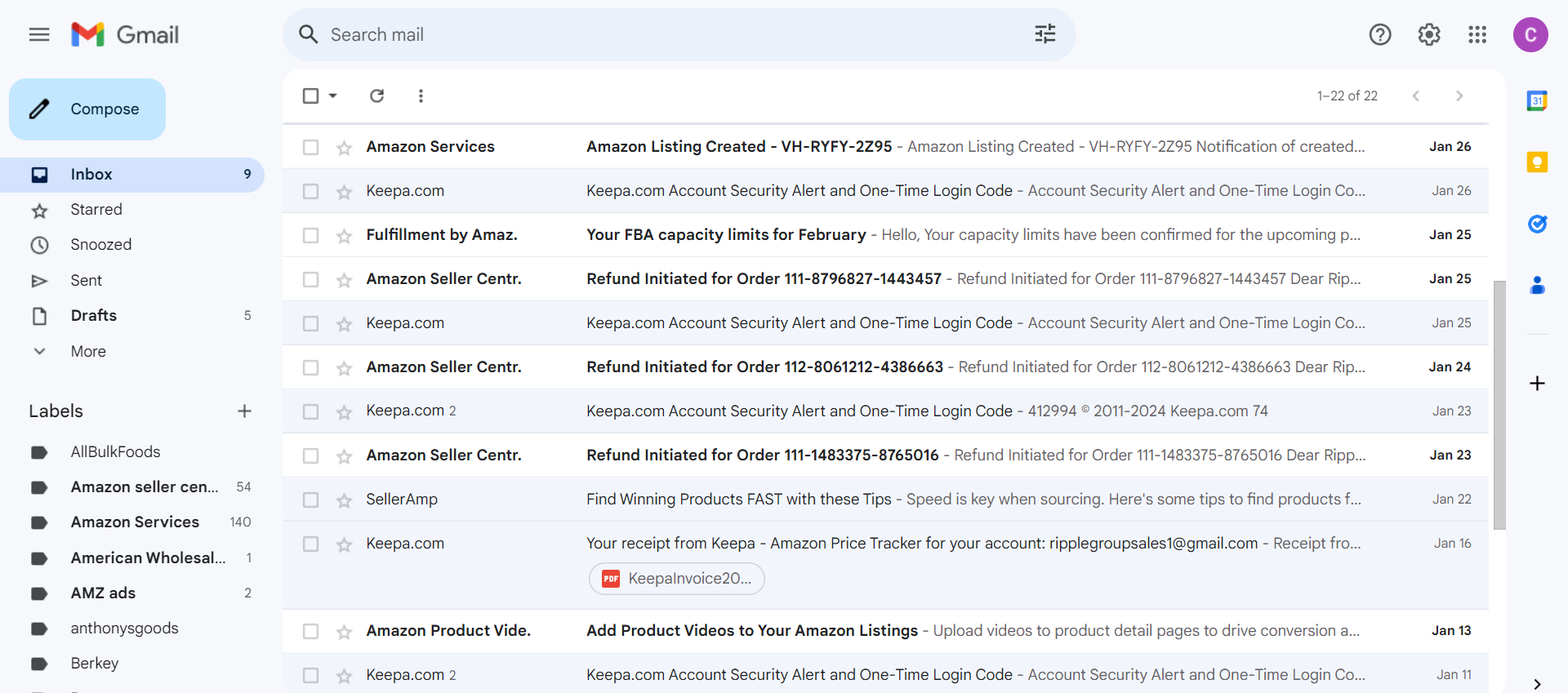Open the Inbox folder
Screen dimensions: 1568x693
[x=132, y=175]
